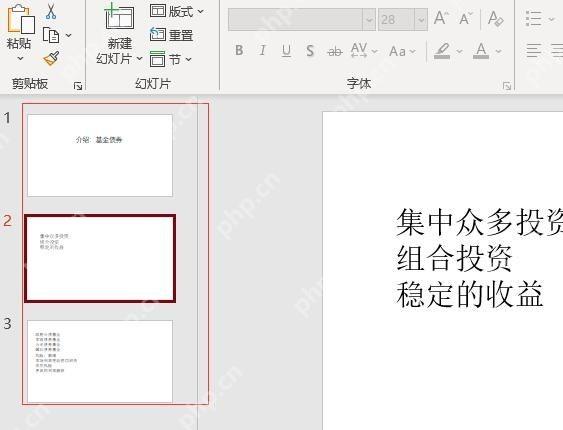
Task: Open the Paste options dropdown arrow
Action: coord(20,58)
